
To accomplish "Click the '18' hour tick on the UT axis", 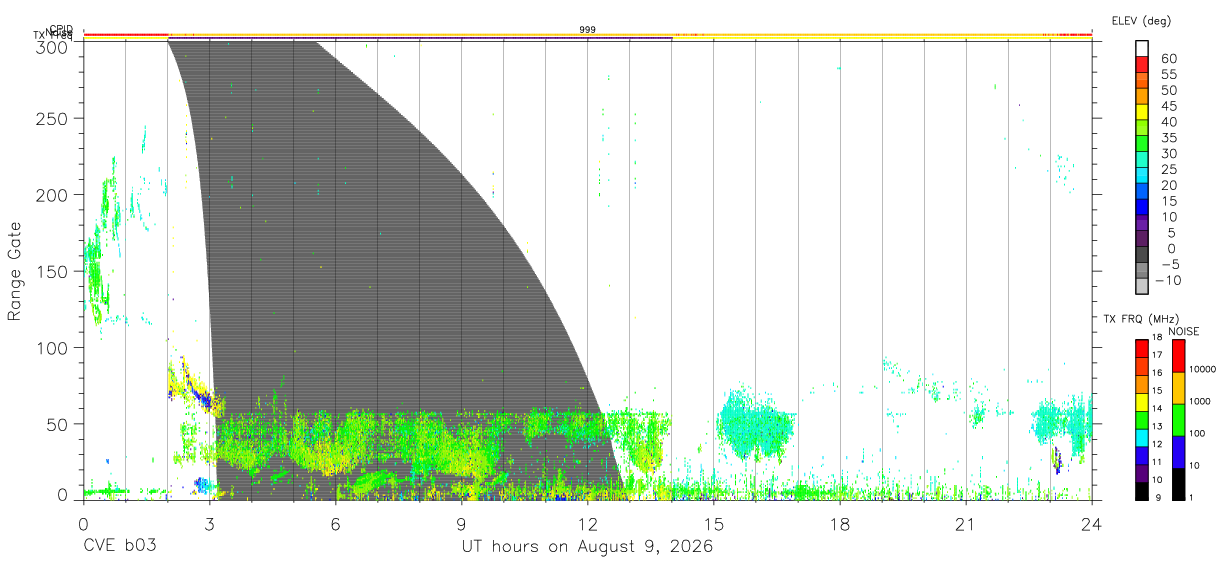I will coord(840,524).
